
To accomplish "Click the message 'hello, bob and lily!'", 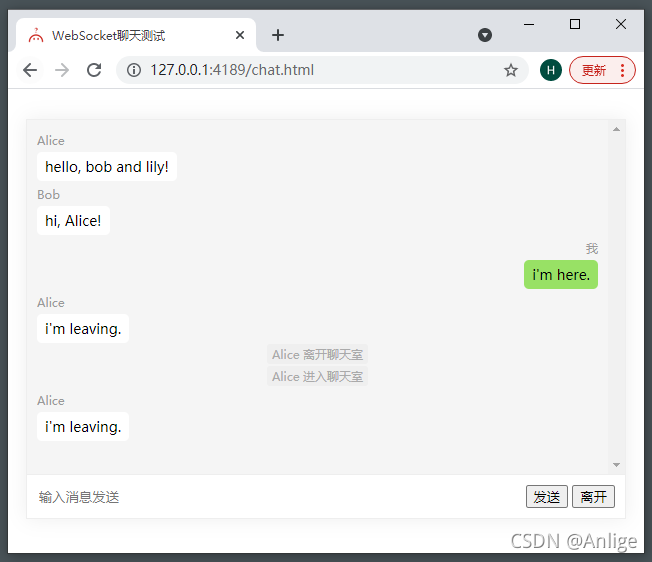I will pos(107,167).
